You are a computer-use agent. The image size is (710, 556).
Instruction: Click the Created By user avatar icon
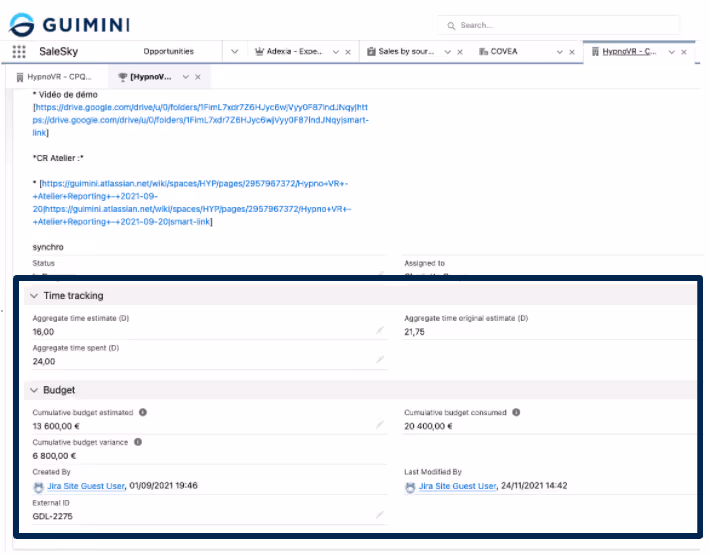pyautogui.click(x=38, y=487)
